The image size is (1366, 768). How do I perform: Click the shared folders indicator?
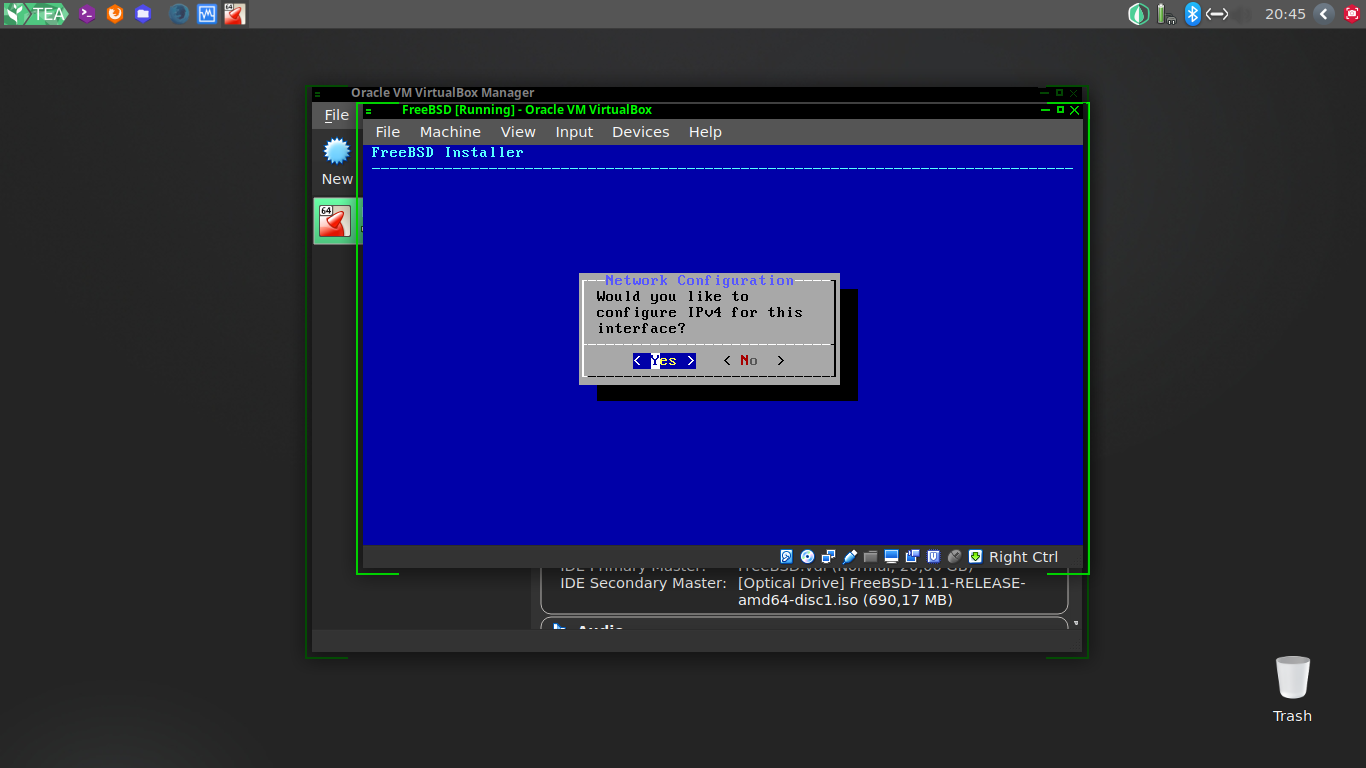pyautogui.click(x=871, y=557)
